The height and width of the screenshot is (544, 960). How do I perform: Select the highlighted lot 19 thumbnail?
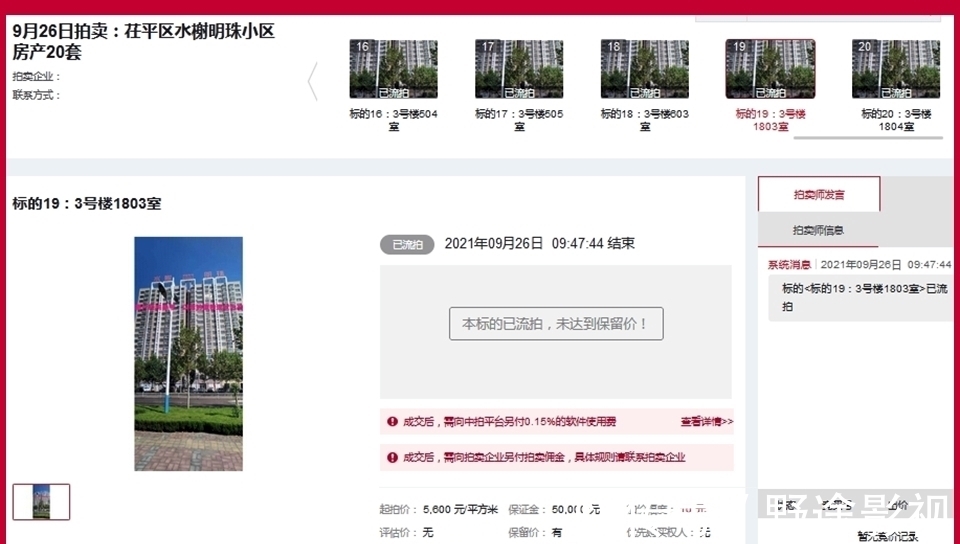[770, 69]
